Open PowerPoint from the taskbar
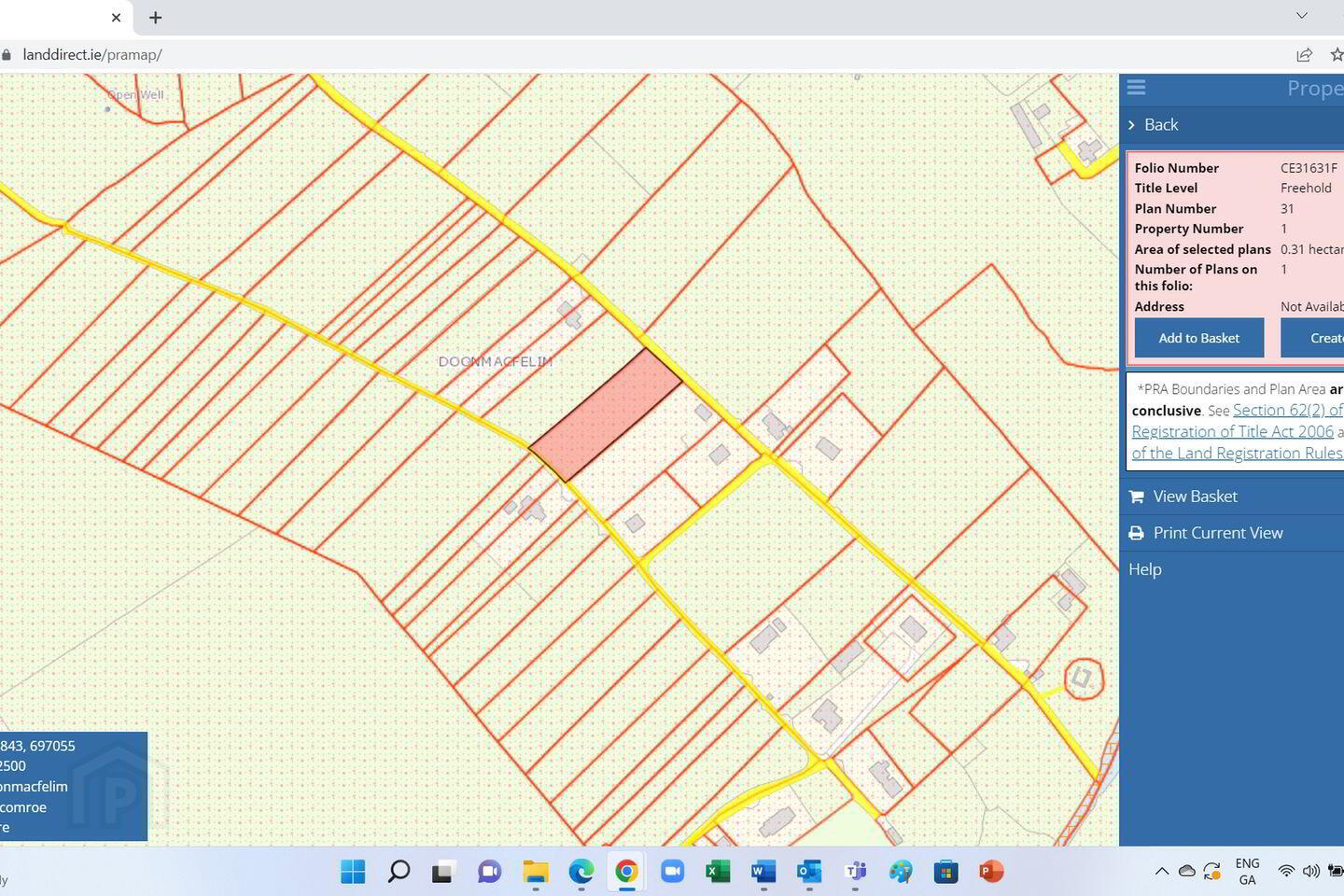Screen dimensions: 1344x896 coord(991,872)
